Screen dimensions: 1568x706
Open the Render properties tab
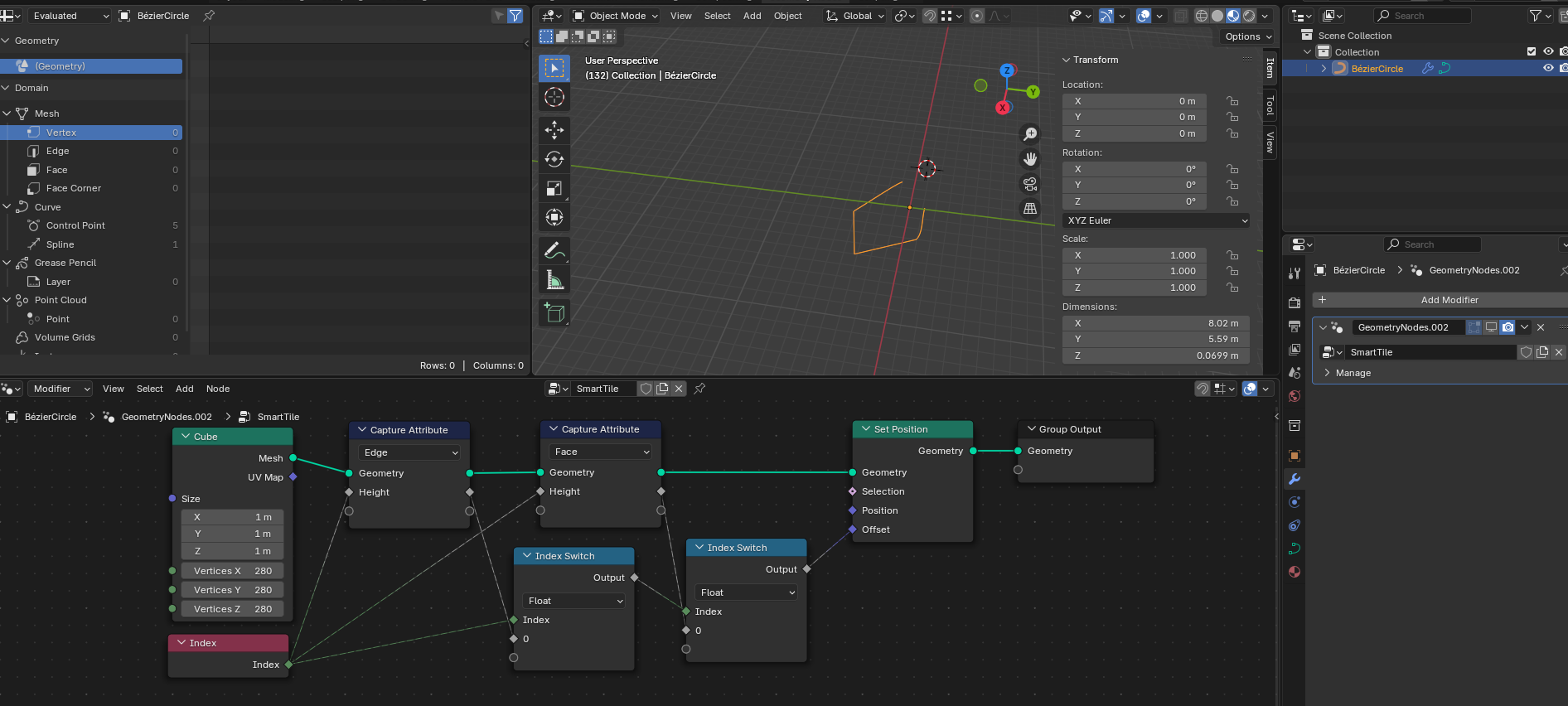(x=1294, y=303)
